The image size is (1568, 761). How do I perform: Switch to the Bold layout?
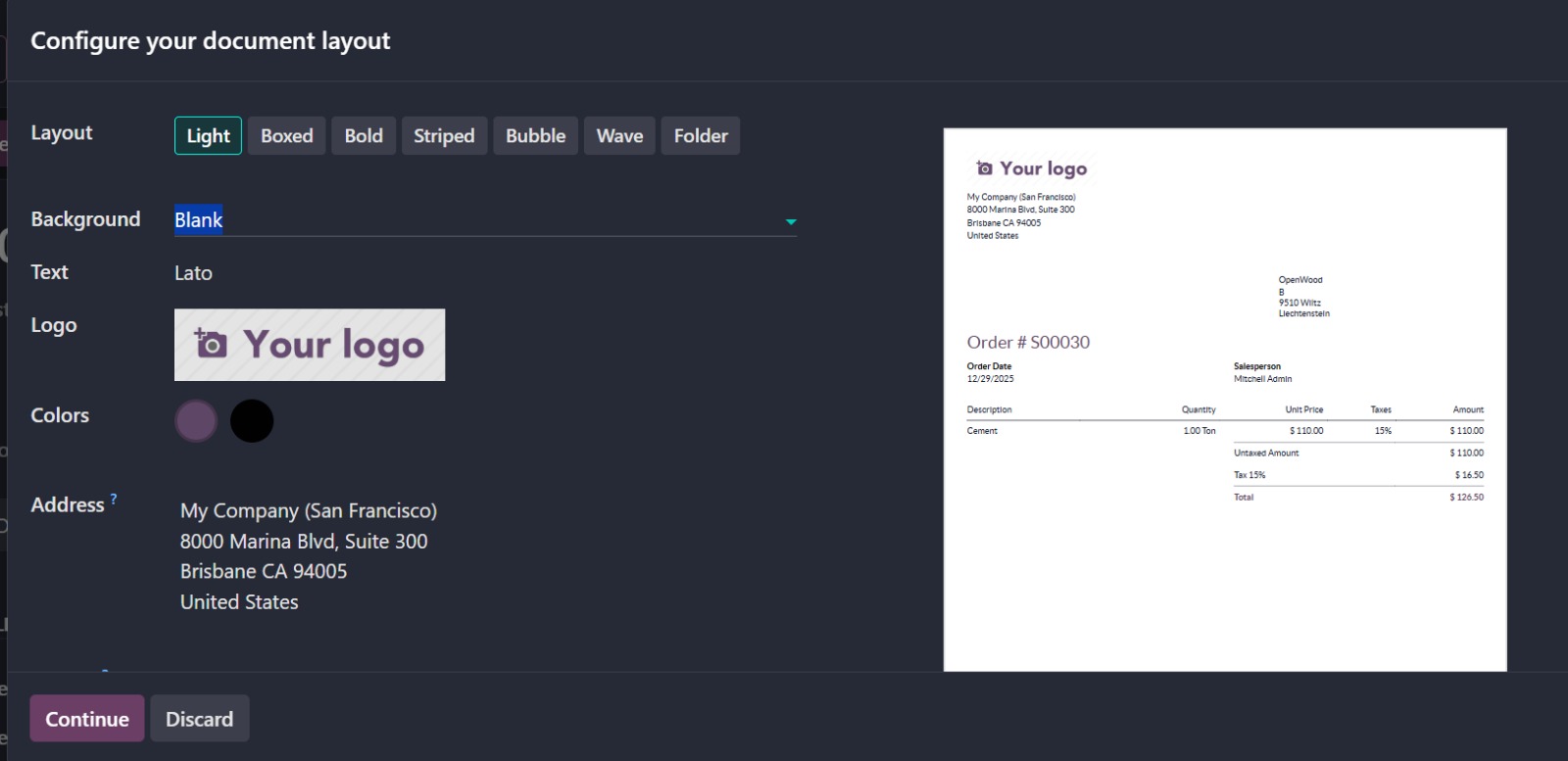[364, 136]
